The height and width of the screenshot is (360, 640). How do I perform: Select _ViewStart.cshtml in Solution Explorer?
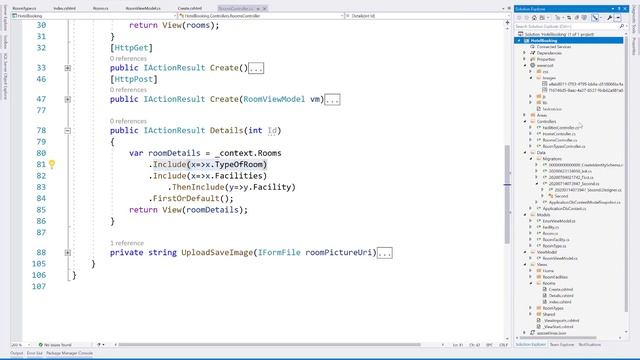558,327
